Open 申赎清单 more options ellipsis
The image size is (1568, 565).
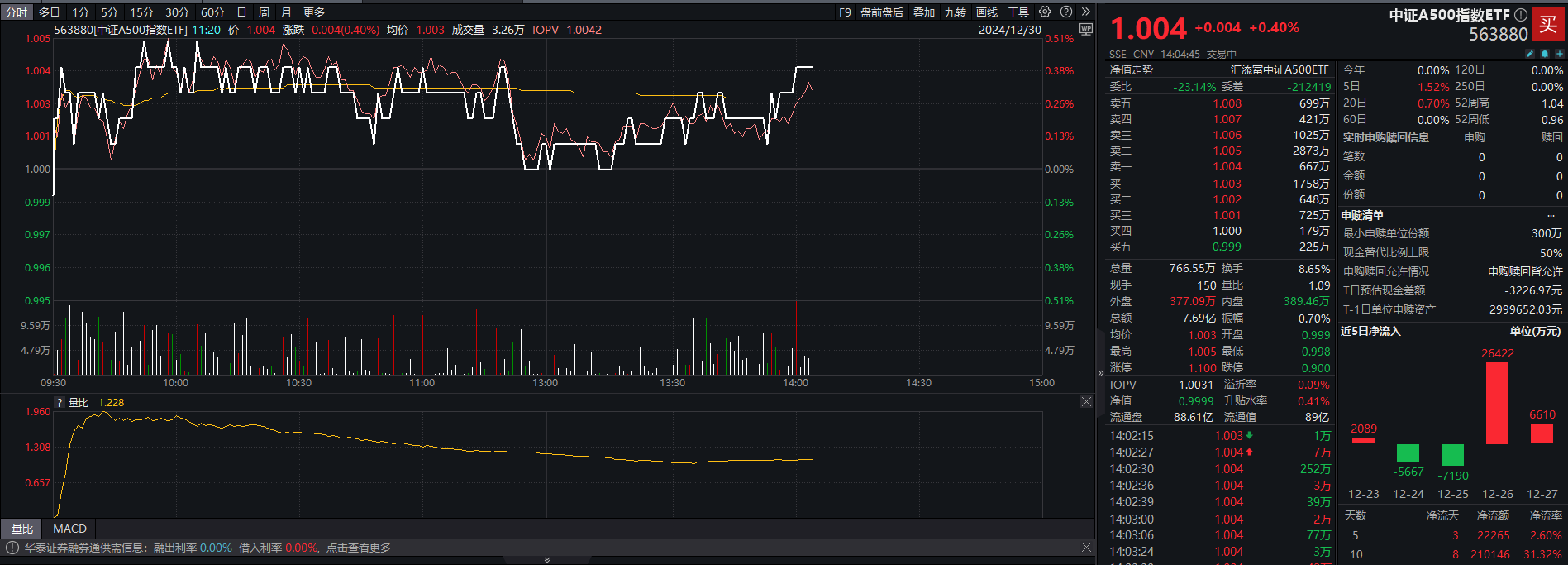[1551, 216]
